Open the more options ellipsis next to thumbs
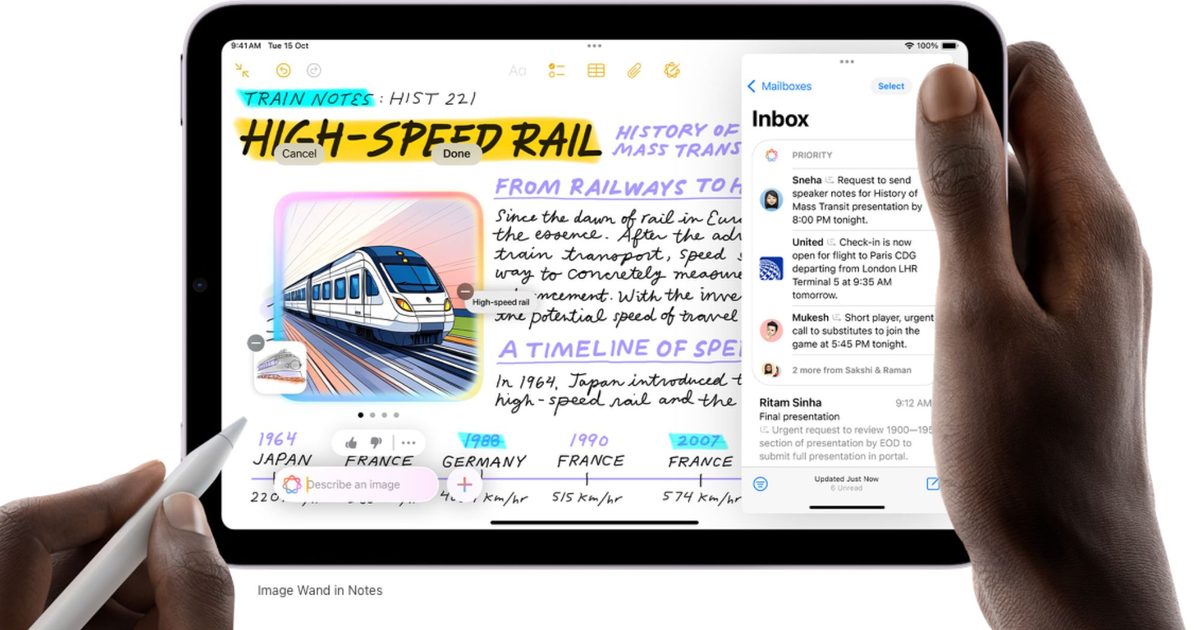 point(408,442)
